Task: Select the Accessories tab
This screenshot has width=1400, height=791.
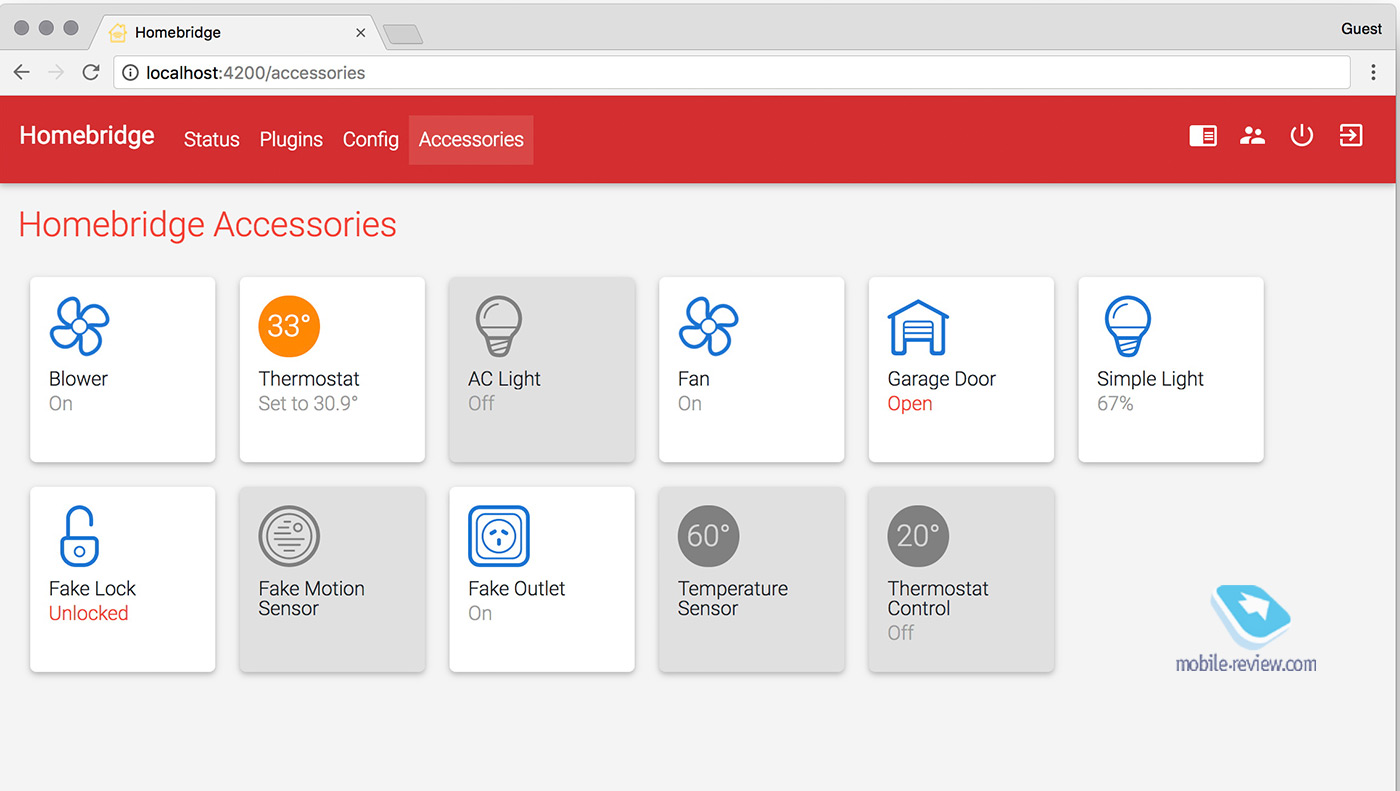Action: (471, 139)
